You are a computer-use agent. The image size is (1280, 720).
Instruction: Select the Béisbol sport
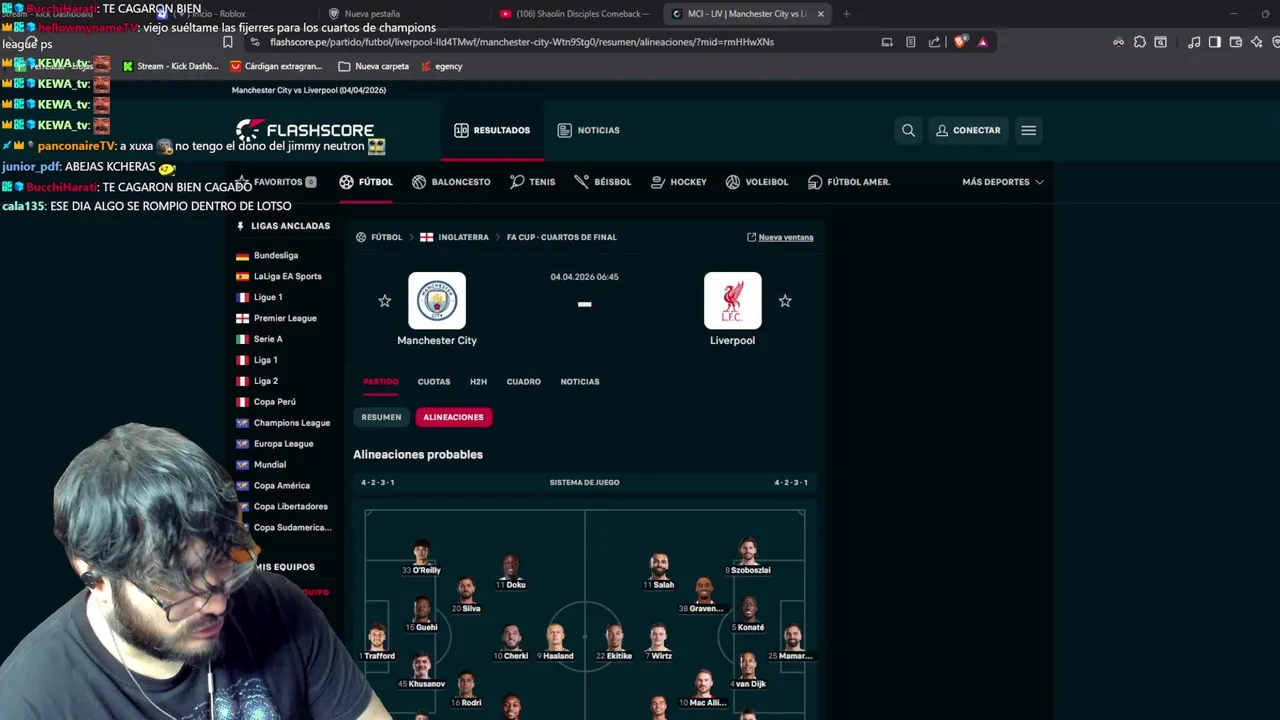pyautogui.click(x=603, y=182)
